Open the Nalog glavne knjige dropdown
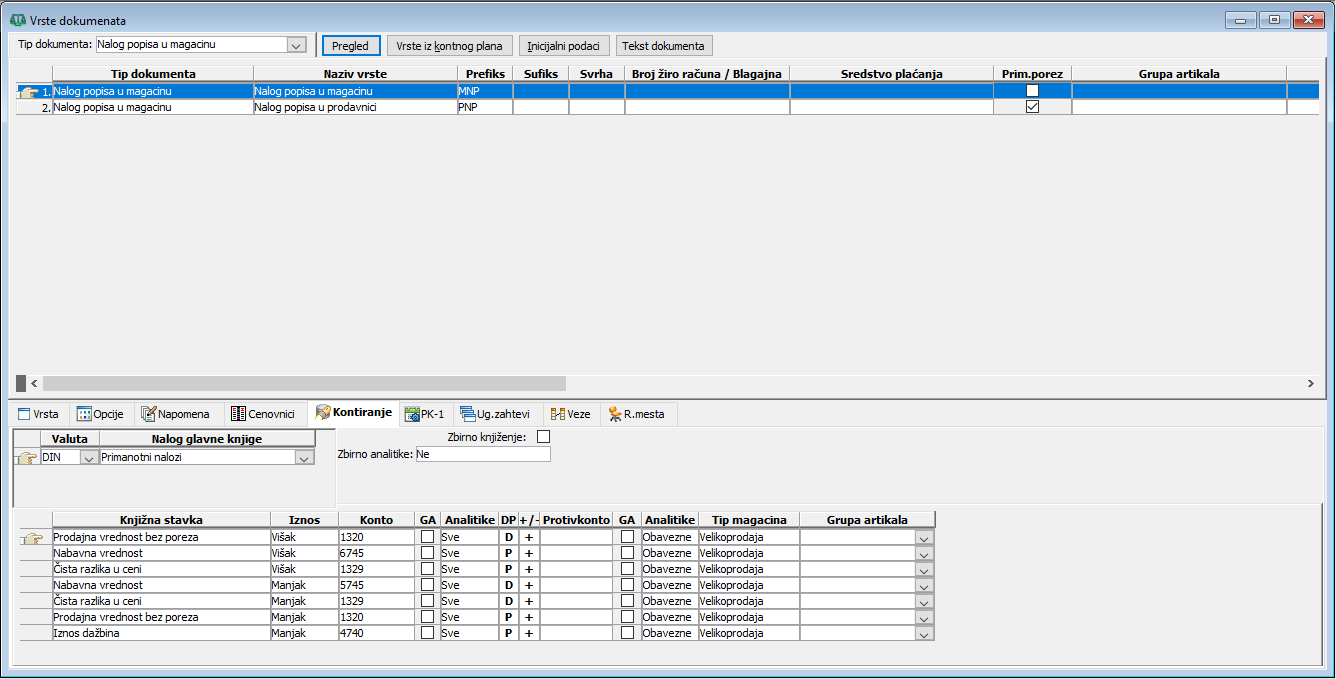Screen dimensions: 1336x679 (304, 458)
